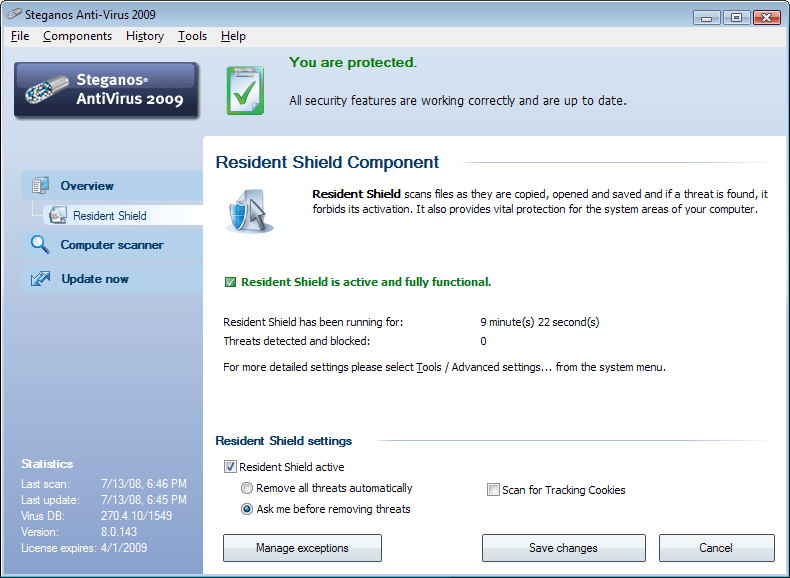Click the License expires date '4/1/2009'
This screenshot has height=578, width=790.
tap(124, 548)
